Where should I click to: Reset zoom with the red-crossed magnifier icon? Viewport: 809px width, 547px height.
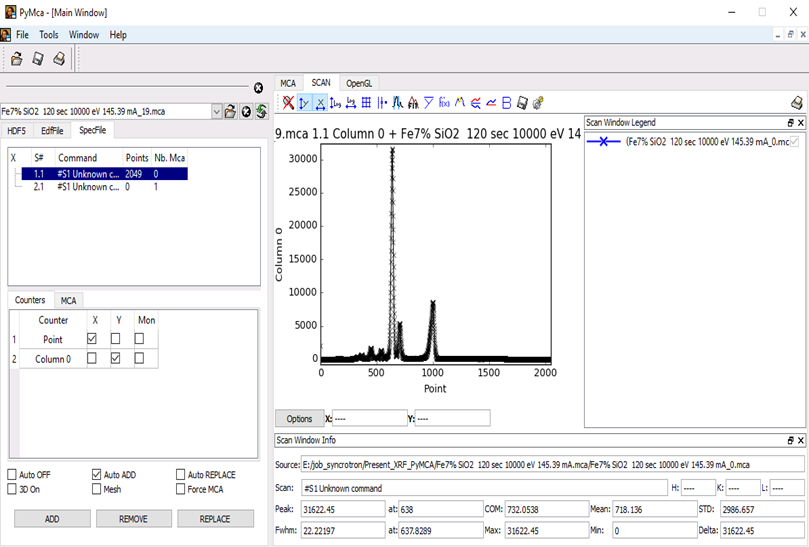288,103
